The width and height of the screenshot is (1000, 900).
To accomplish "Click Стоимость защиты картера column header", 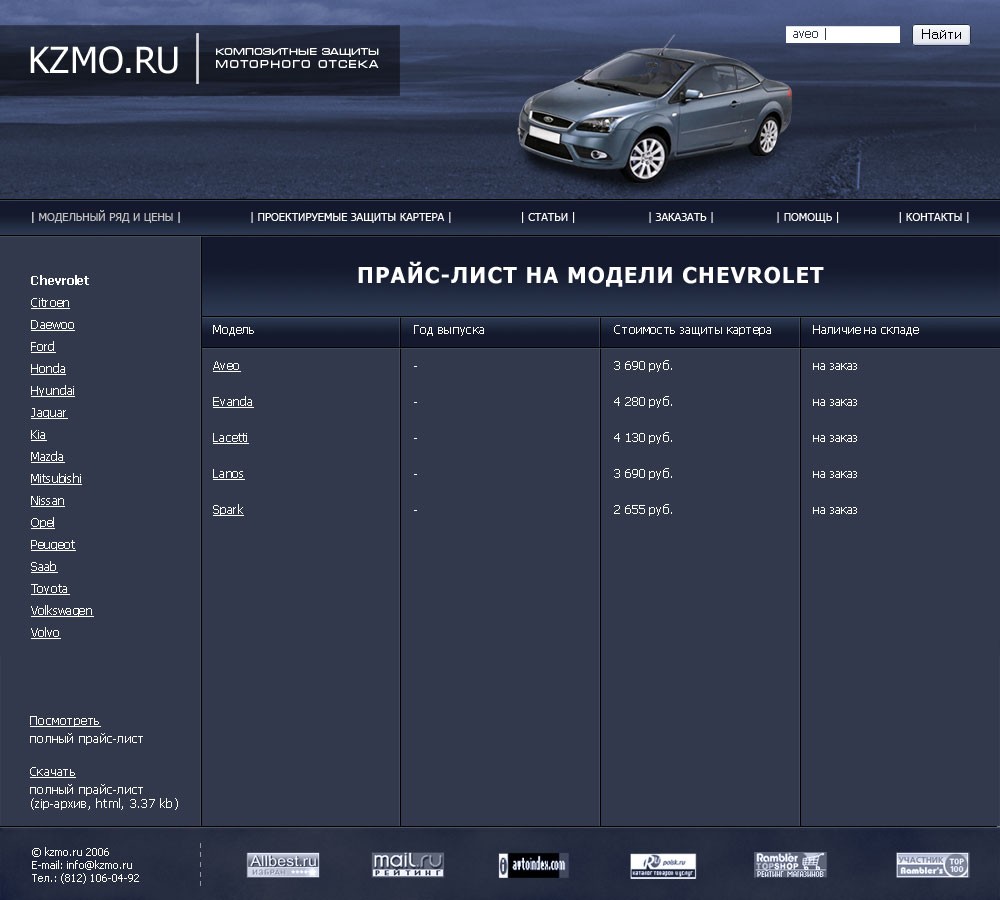I will tap(692, 330).
